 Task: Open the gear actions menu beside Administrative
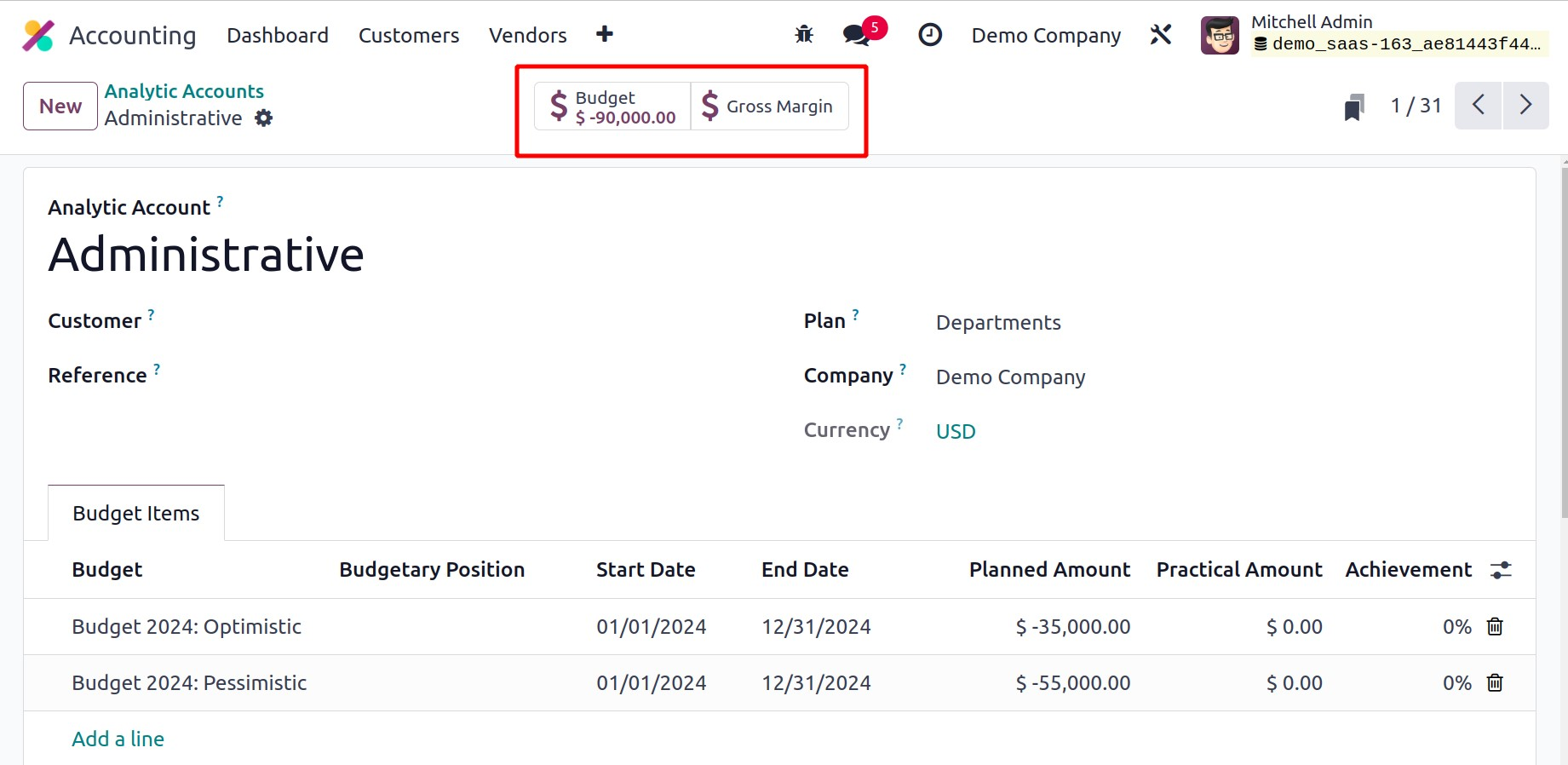coord(264,118)
